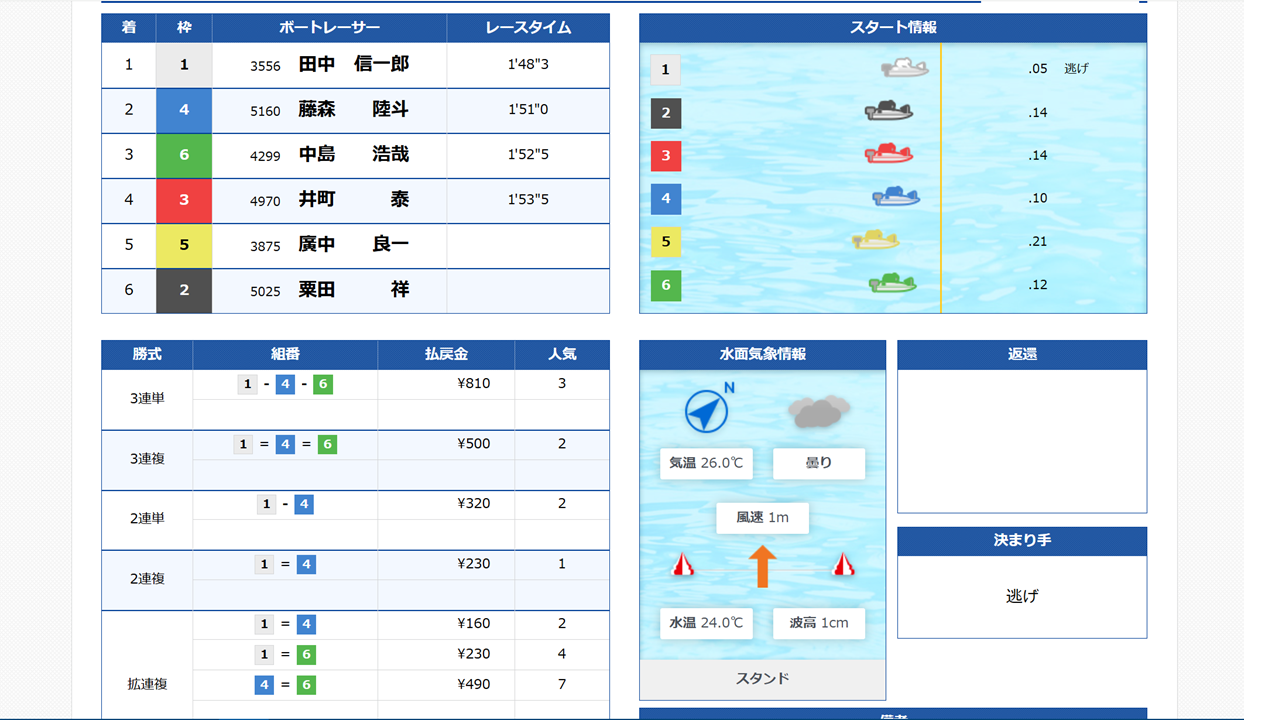This screenshot has width=1280, height=720.
Task: Click lane badge 2 in start info panel
Action: coord(665,113)
